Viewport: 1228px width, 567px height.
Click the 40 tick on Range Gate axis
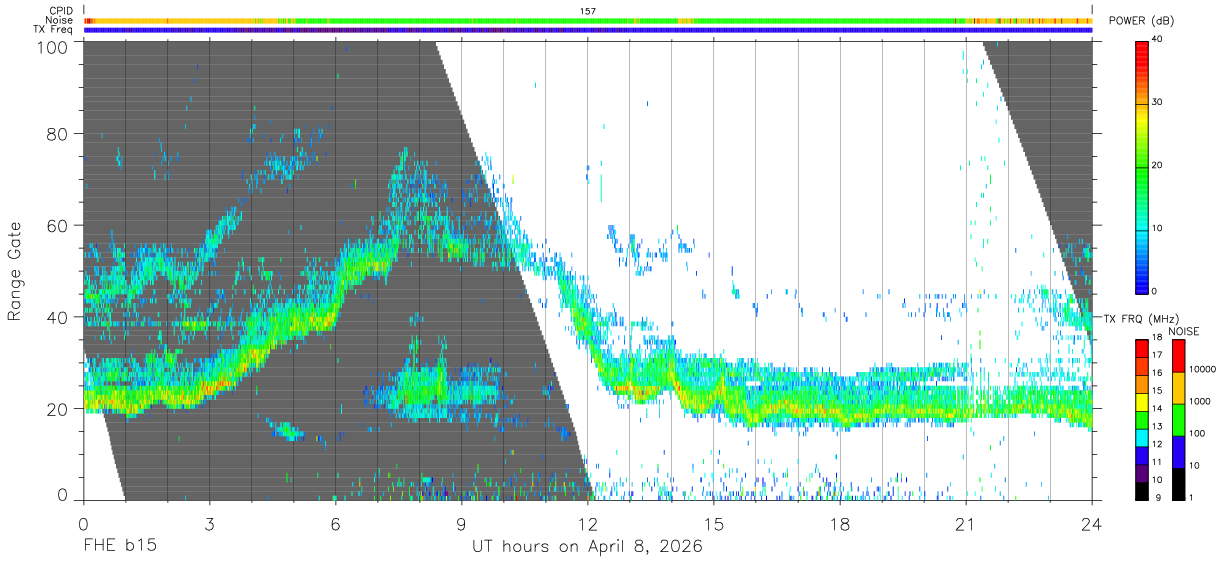coord(58,317)
